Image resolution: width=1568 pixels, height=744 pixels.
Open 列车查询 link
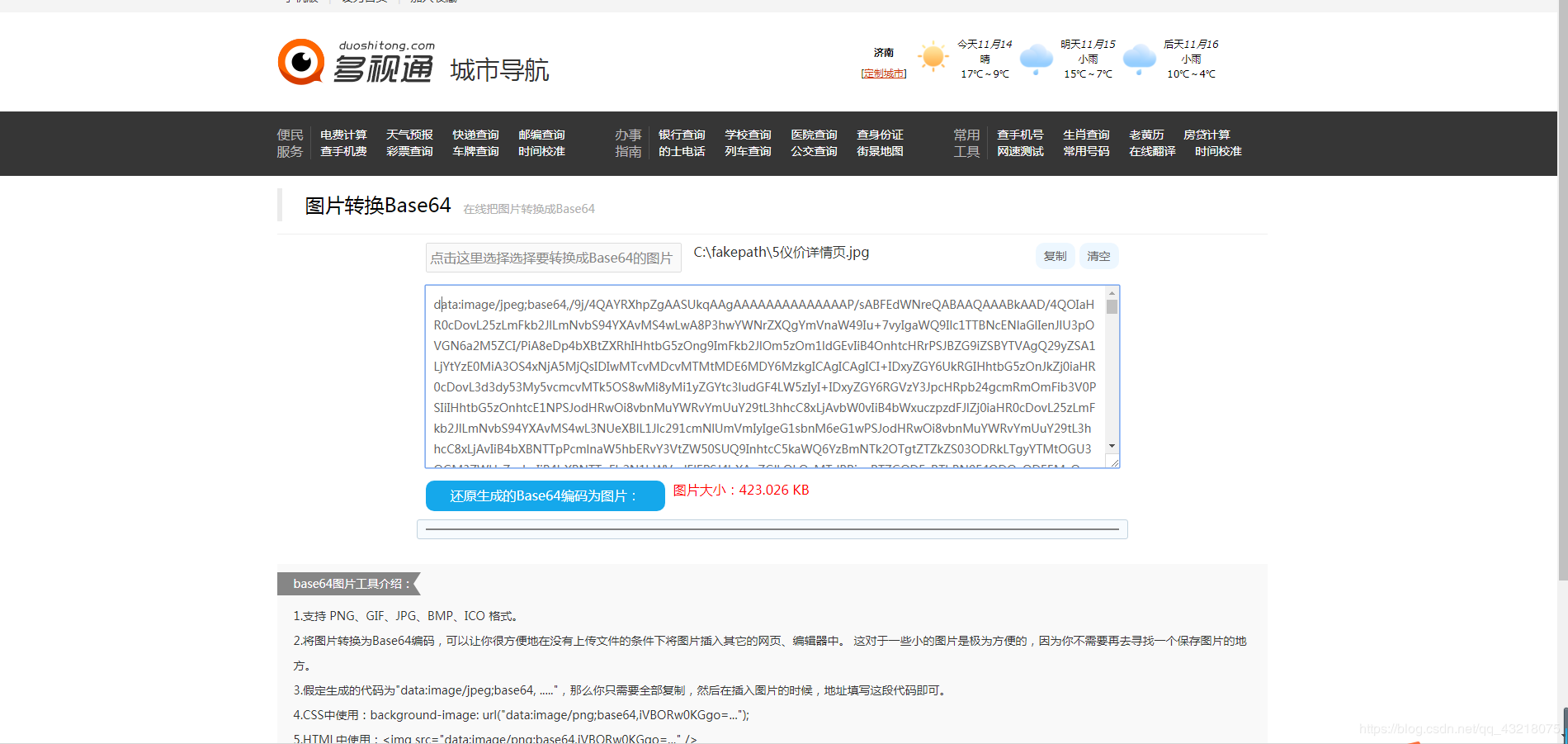[x=748, y=151]
